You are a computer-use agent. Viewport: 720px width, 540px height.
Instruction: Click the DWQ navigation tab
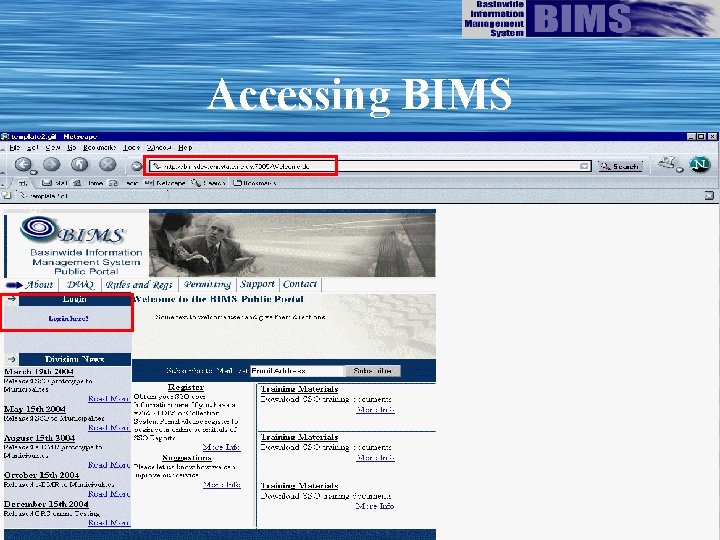coord(80,285)
